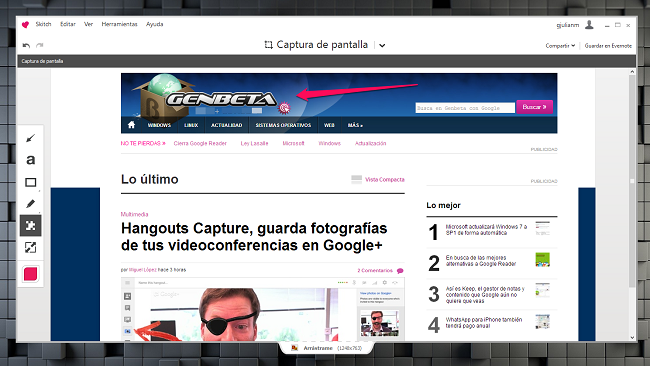The width and height of the screenshot is (650, 366).
Task: Click the home icon in Genbeta navbar
Action: (131, 125)
